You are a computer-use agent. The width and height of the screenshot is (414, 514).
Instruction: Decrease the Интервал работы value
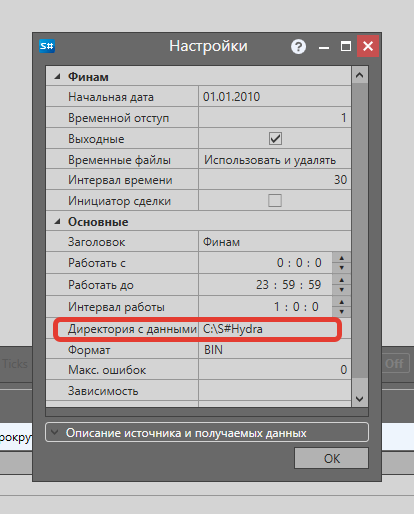342,312
